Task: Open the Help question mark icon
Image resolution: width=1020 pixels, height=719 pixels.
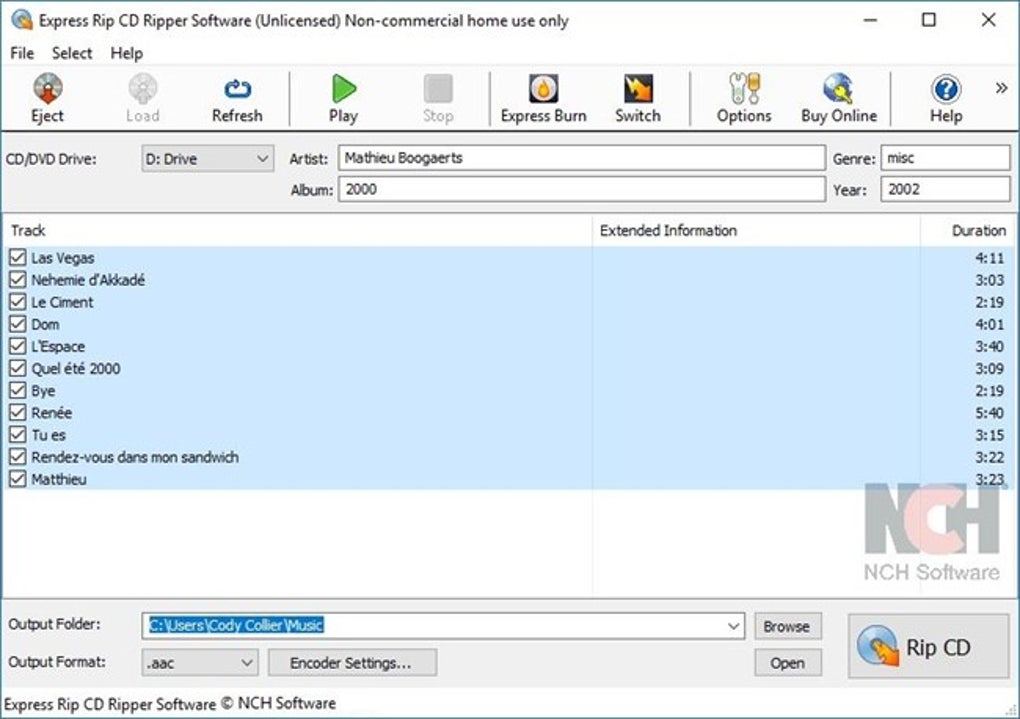Action: [x=946, y=89]
